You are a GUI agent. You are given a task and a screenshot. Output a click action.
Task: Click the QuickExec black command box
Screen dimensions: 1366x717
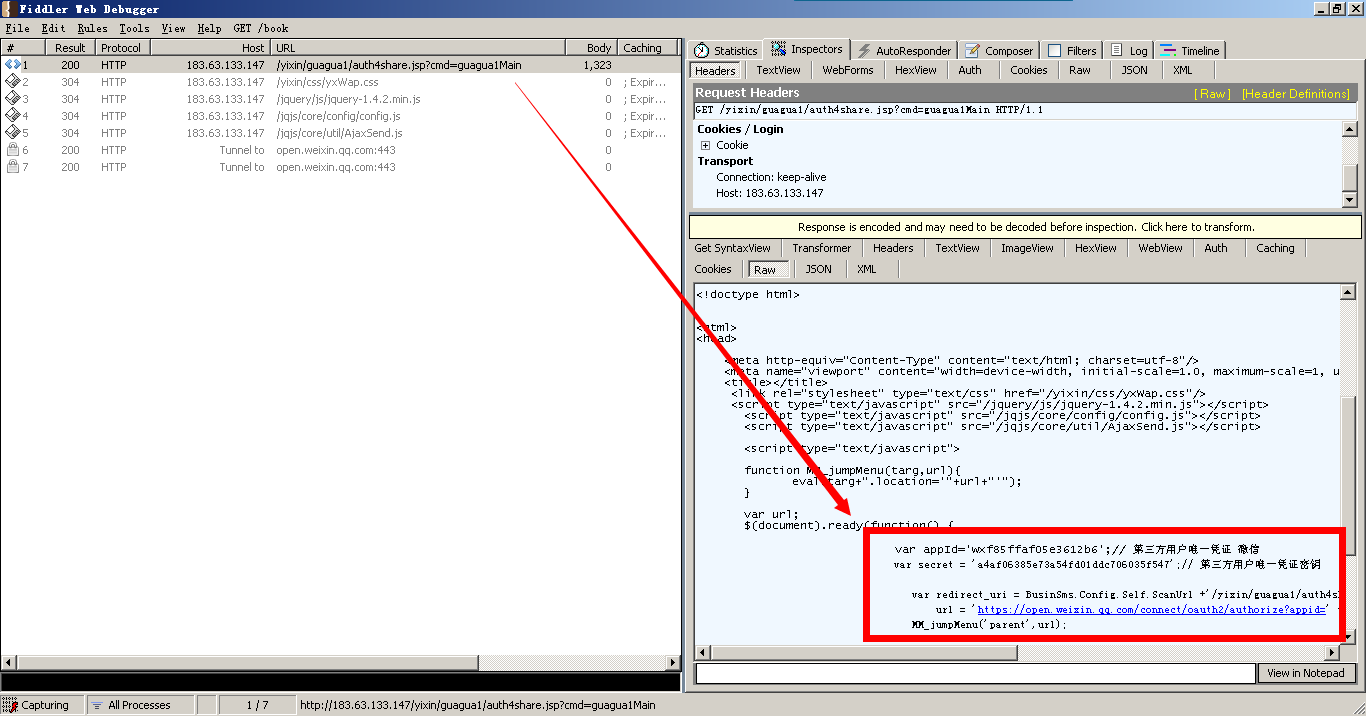(340, 683)
